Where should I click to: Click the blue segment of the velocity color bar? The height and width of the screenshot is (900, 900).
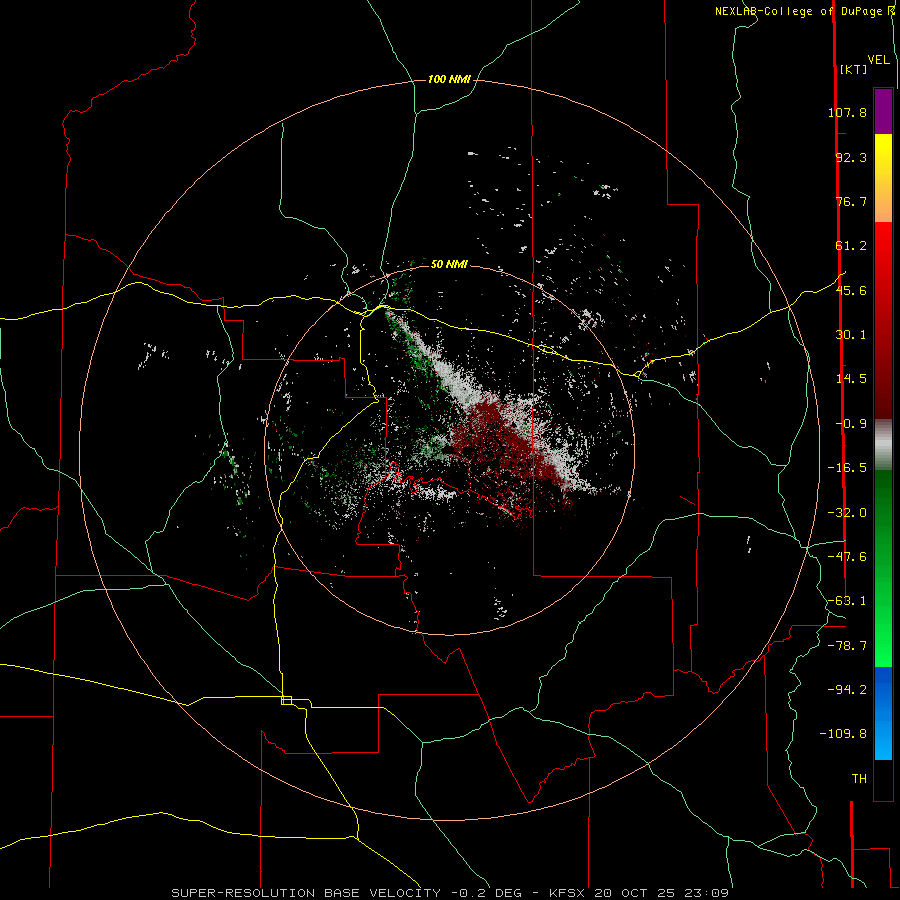(883, 713)
